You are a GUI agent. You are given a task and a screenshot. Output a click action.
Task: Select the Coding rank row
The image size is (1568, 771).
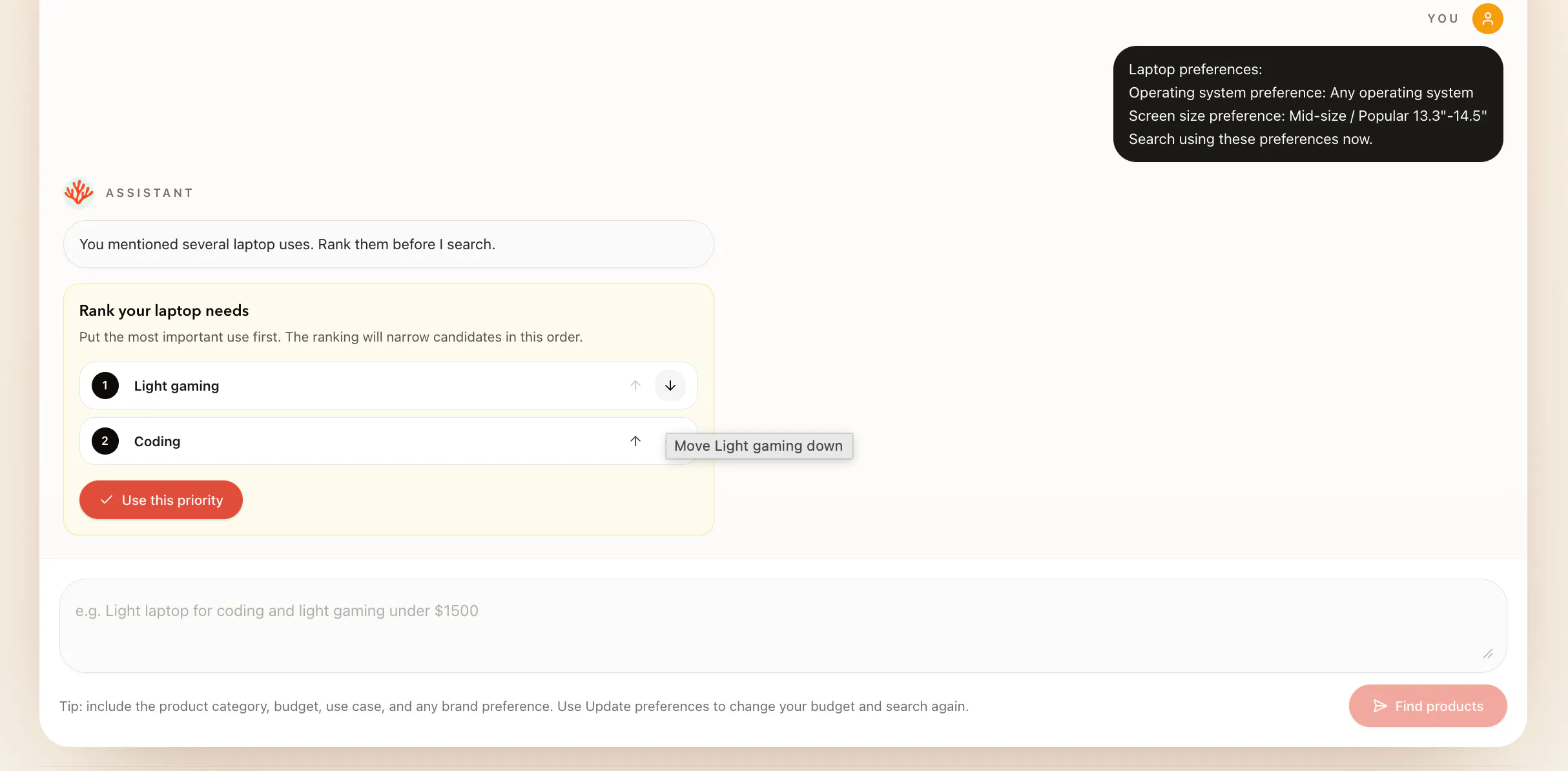[x=389, y=441]
